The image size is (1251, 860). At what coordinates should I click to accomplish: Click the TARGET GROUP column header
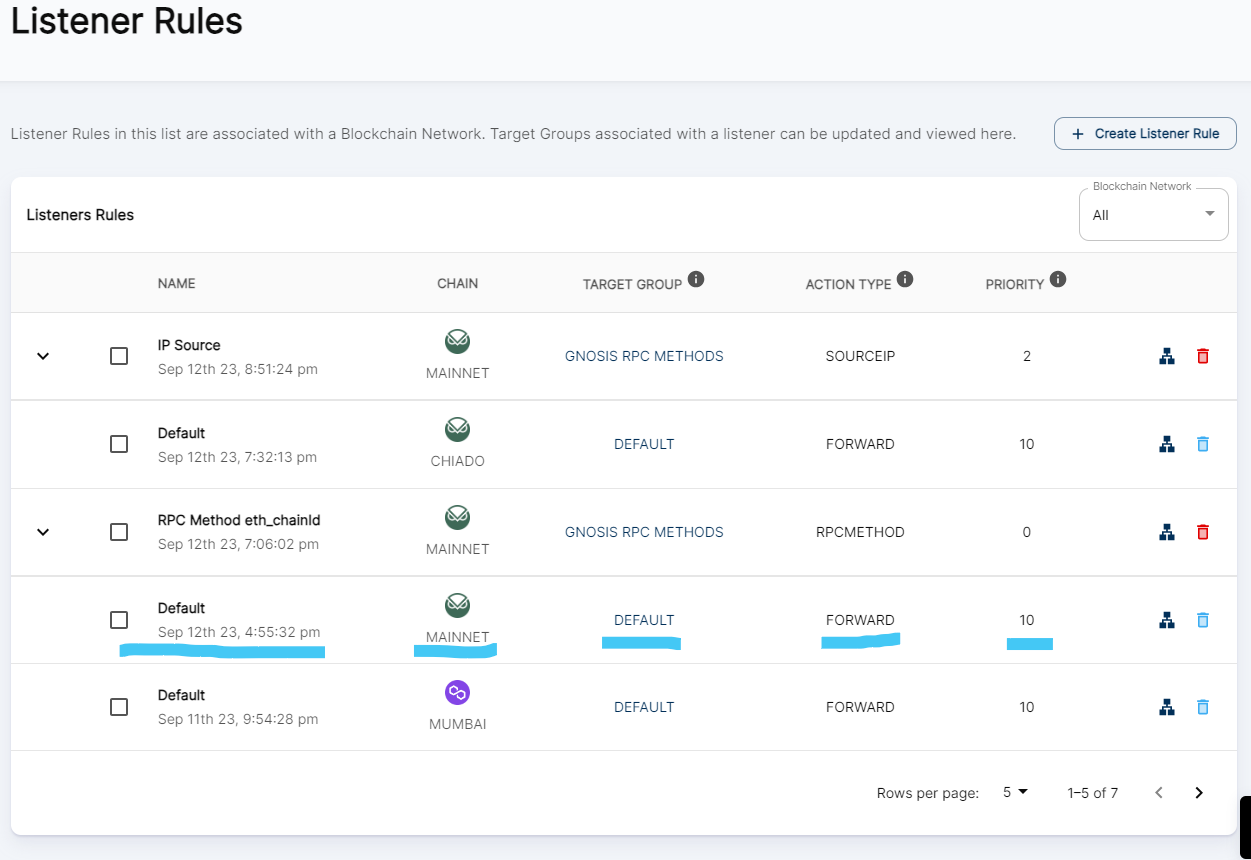click(x=632, y=284)
